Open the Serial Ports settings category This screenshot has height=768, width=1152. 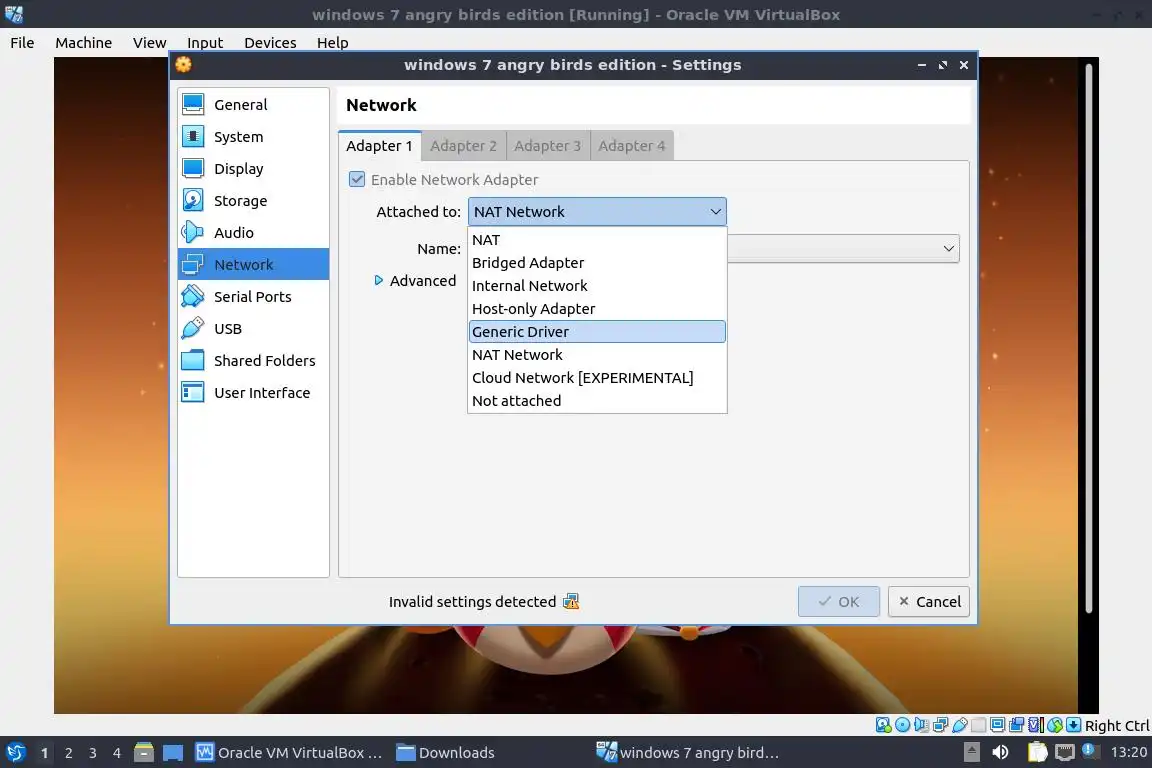coord(253,296)
